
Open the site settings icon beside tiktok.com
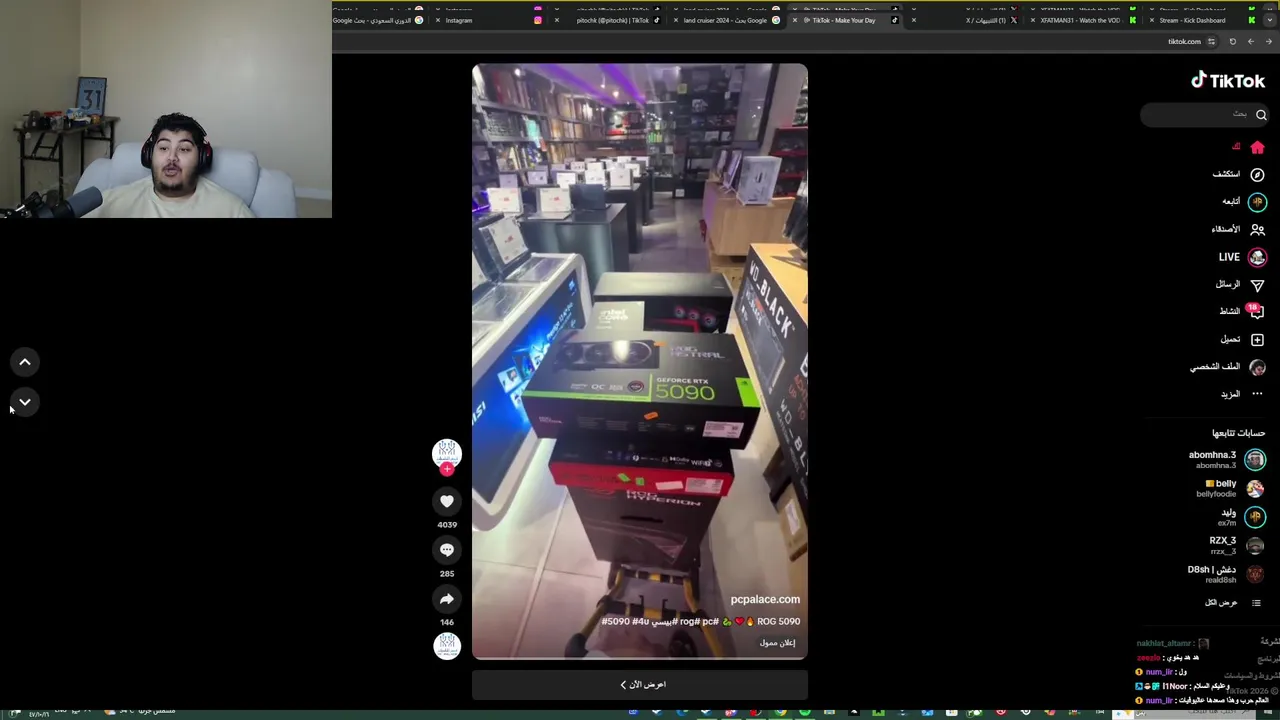click(x=1211, y=42)
